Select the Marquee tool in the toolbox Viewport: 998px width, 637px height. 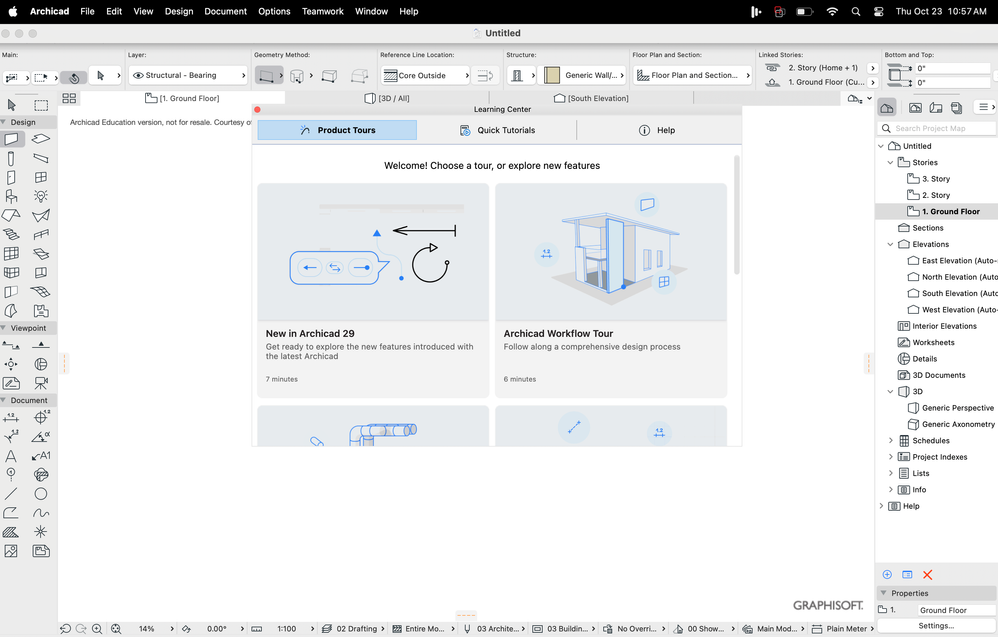point(41,105)
